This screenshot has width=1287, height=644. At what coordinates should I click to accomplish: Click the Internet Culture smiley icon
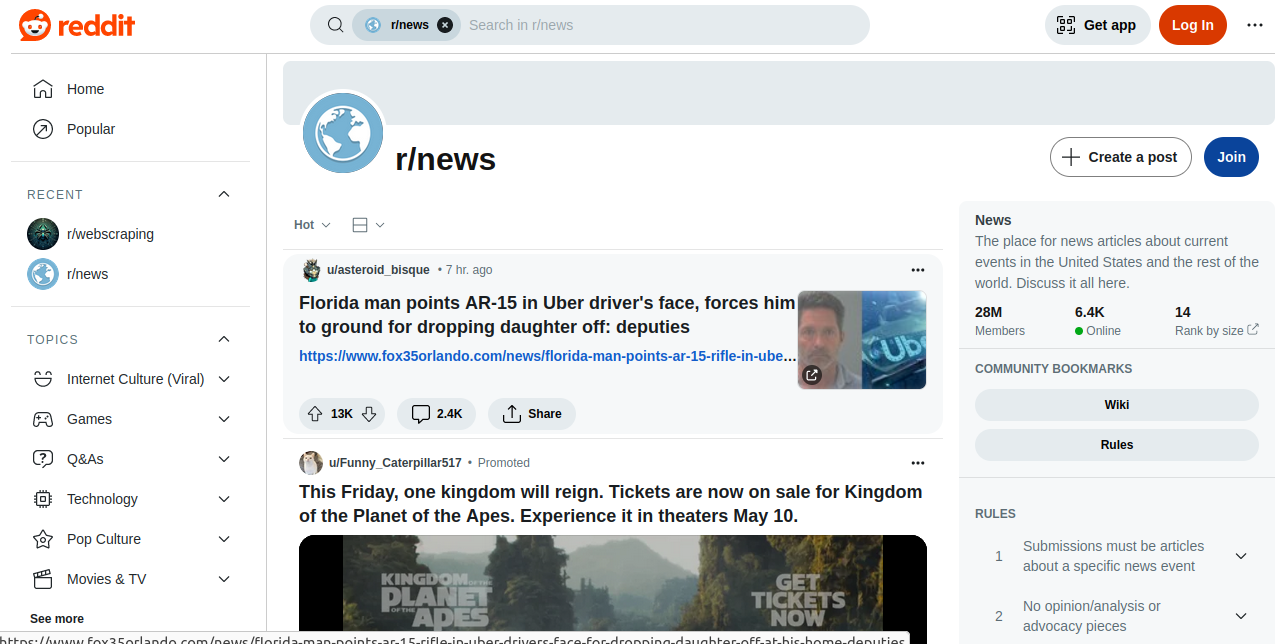pyautogui.click(x=43, y=379)
